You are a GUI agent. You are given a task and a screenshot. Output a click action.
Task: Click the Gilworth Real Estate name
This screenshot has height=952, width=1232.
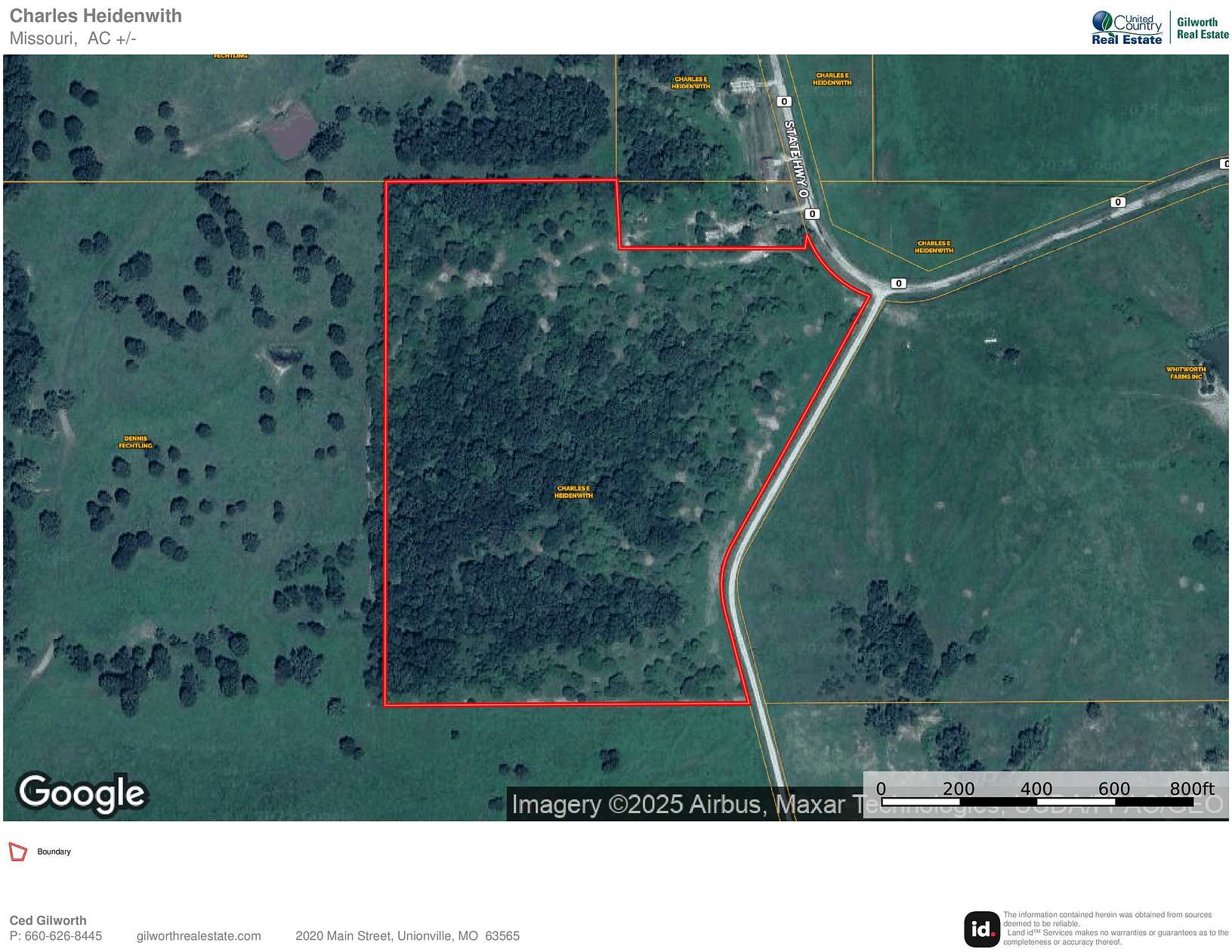pos(1200,25)
